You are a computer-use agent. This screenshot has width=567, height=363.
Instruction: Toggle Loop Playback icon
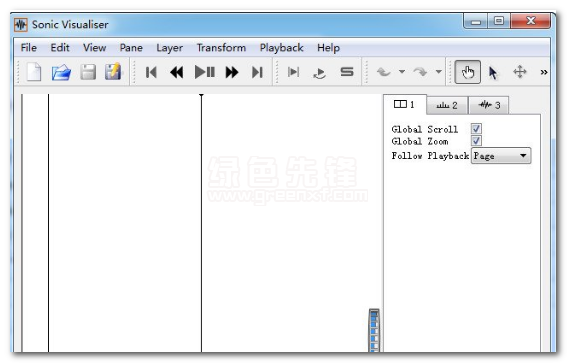coord(320,73)
